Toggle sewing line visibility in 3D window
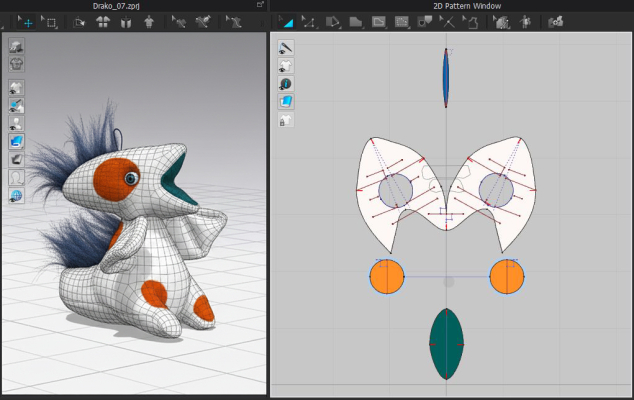 point(17,106)
